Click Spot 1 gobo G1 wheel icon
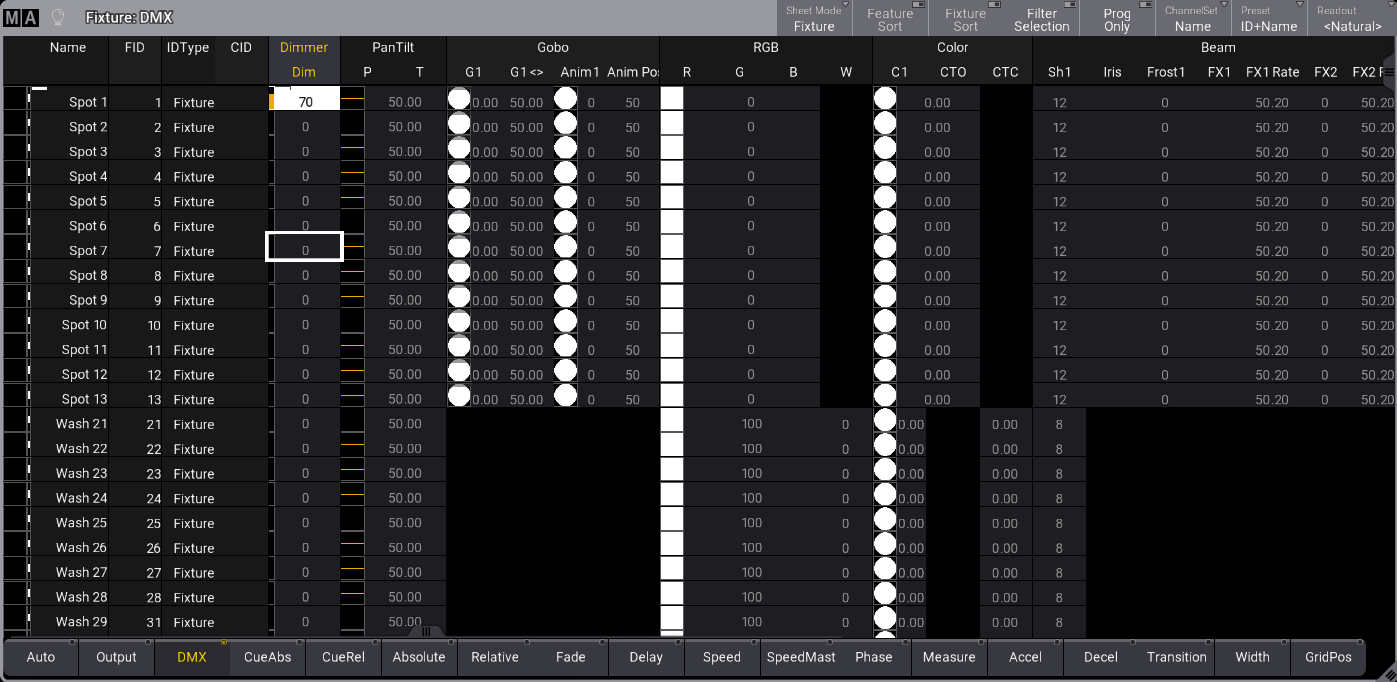 459,99
